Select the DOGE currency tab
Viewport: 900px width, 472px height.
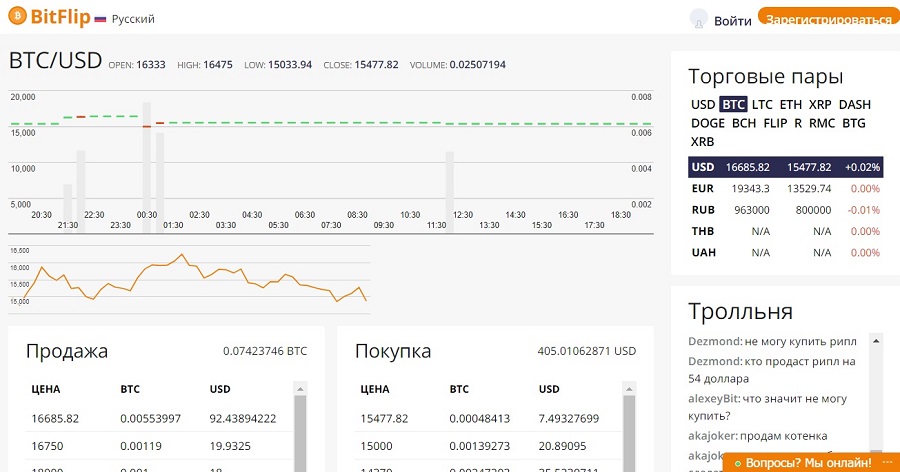tap(708, 123)
